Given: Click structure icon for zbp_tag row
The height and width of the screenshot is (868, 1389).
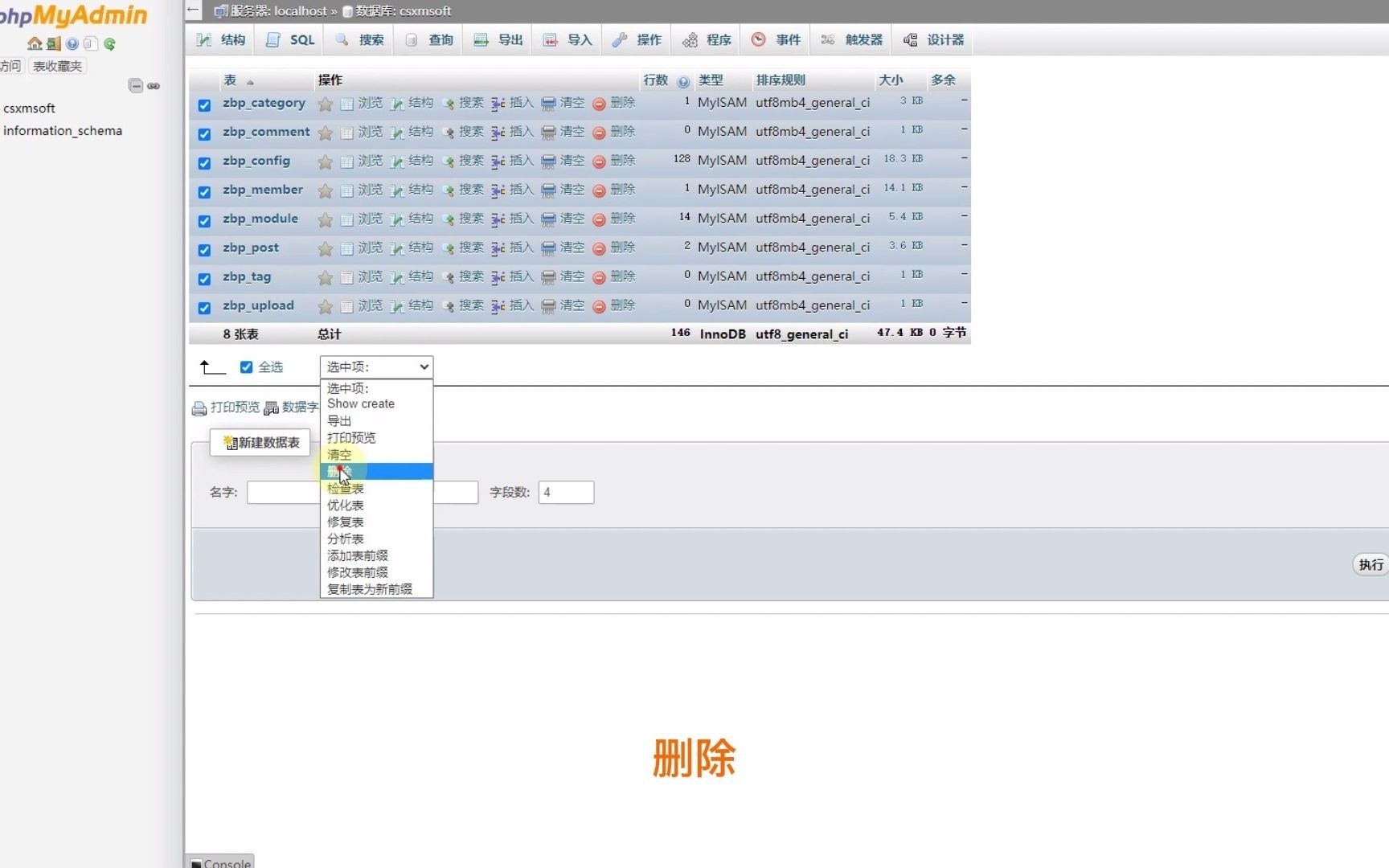Looking at the screenshot, I should click(397, 277).
